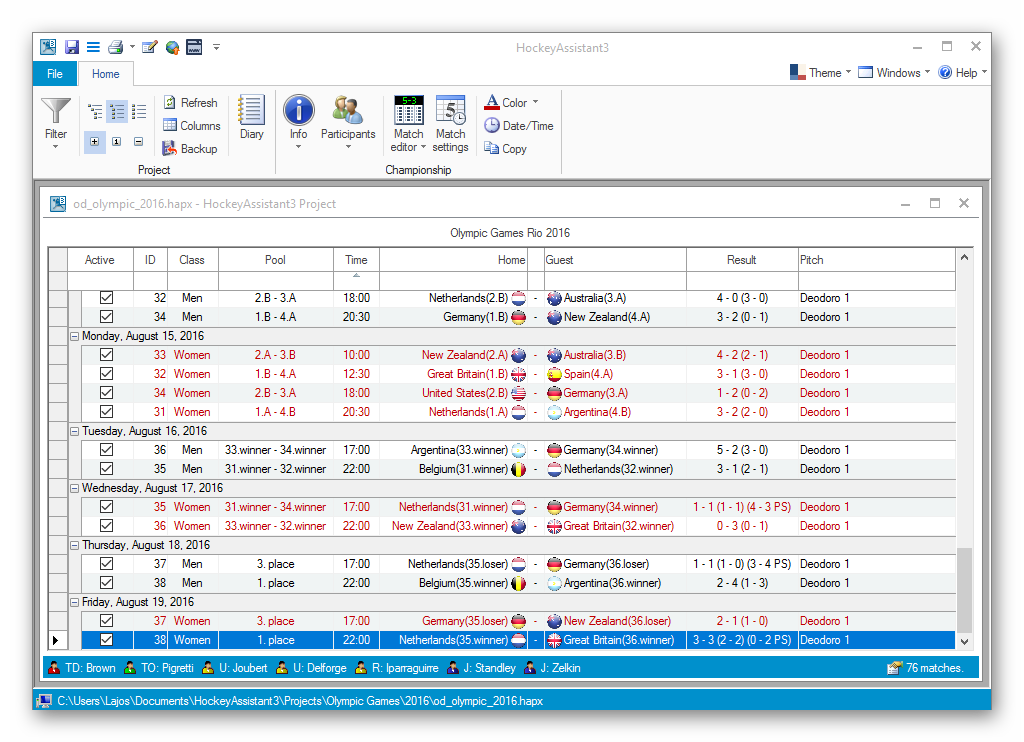Toggle Active for New Zealand(2.A) vs Australia(3.B)
Image resolution: width=1024 pixels, height=742 pixels.
[x=106, y=355]
